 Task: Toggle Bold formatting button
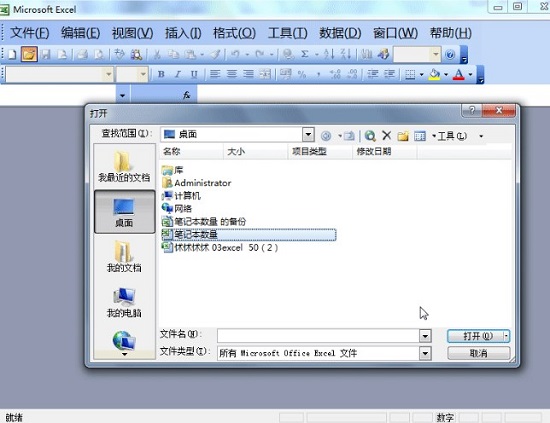click(161, 74)
